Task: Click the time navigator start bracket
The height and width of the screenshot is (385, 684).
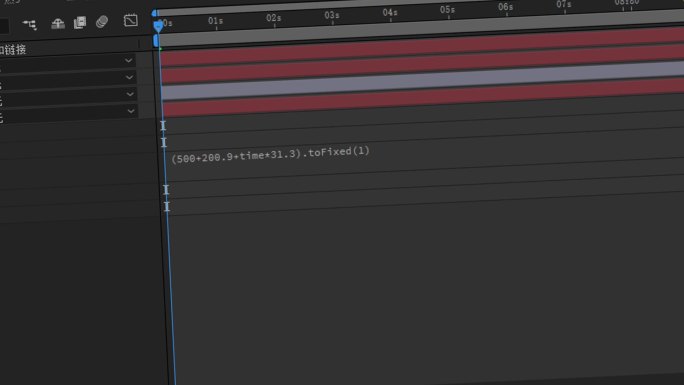Action: pyautogui.click(x=154, y=14)
